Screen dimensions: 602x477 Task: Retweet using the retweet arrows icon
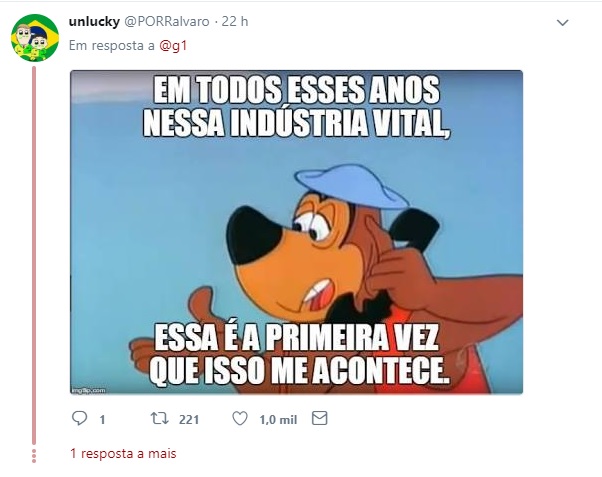[x=159, y=419]
